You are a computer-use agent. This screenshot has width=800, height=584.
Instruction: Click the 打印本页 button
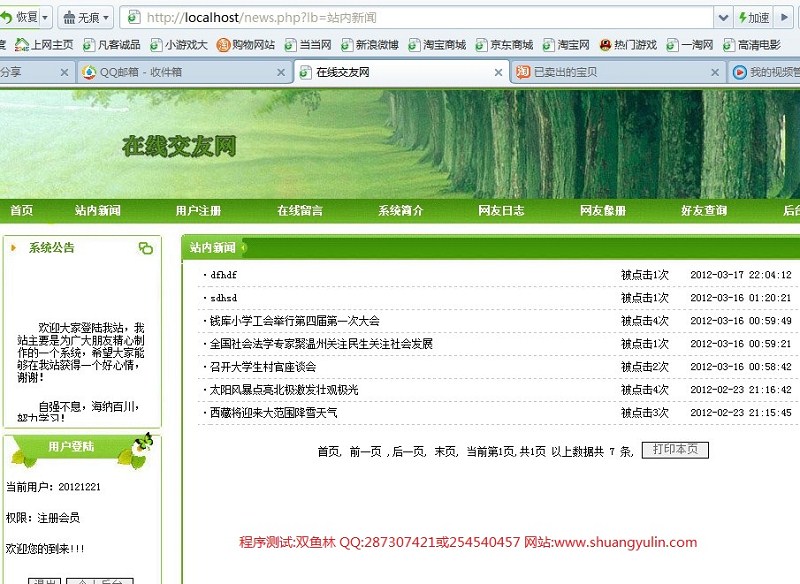pos(675,450)
